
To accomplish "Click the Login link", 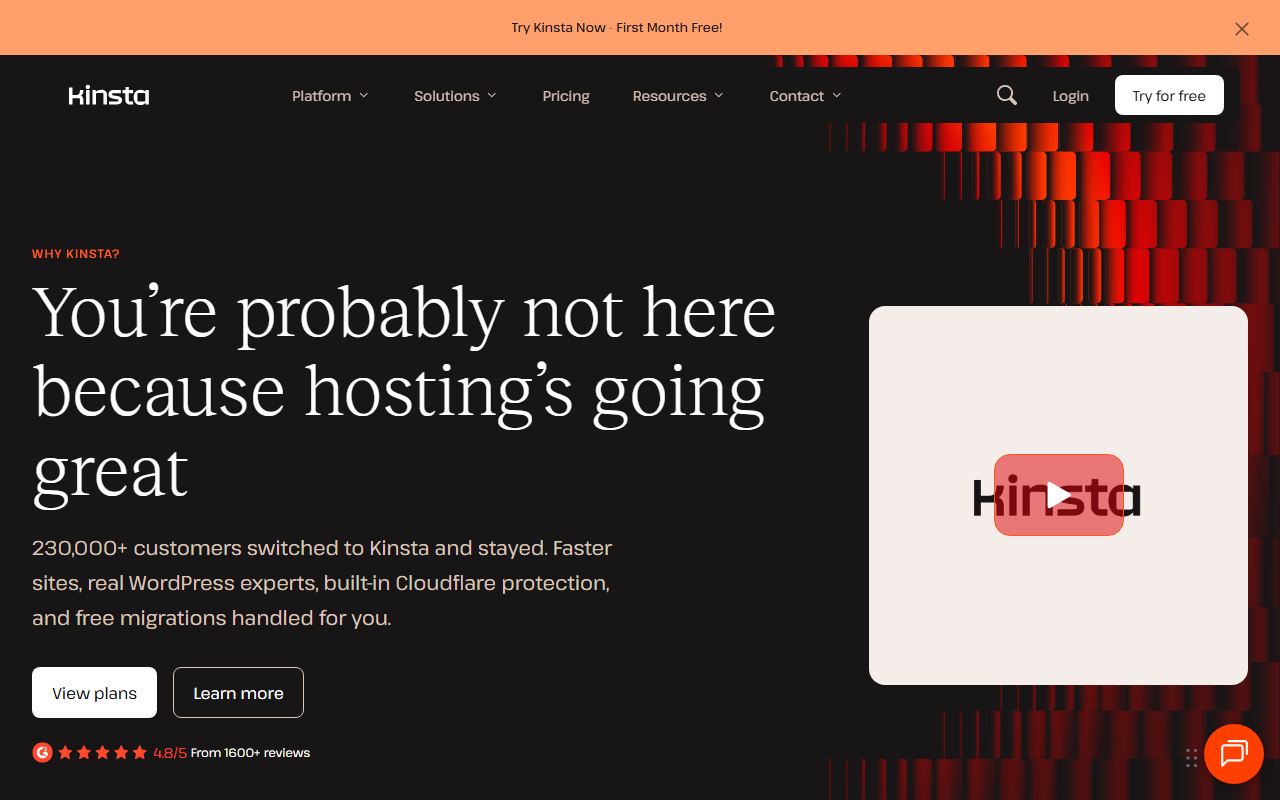I will point(1070,96).
